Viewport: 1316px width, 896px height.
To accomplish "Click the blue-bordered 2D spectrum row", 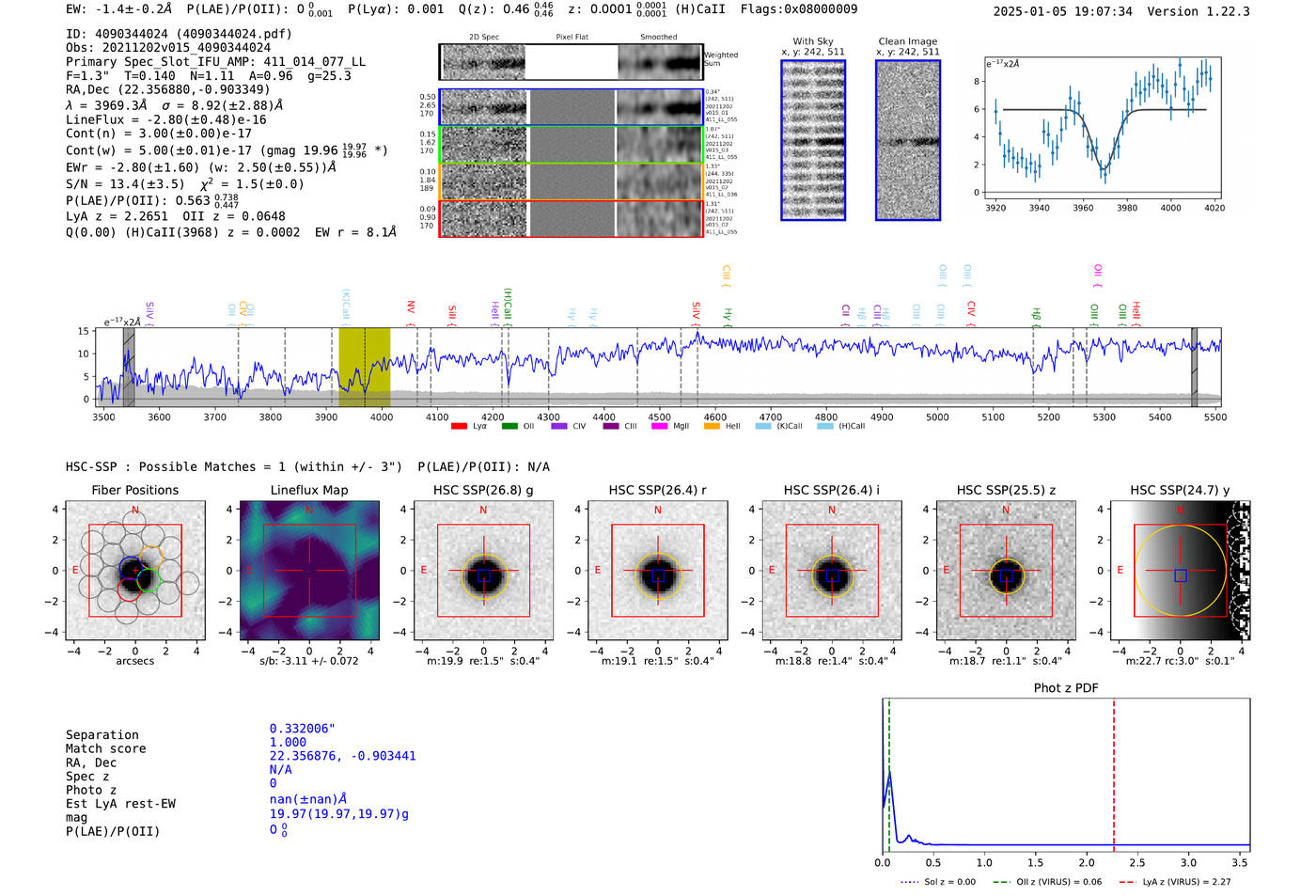I will 571,107.
